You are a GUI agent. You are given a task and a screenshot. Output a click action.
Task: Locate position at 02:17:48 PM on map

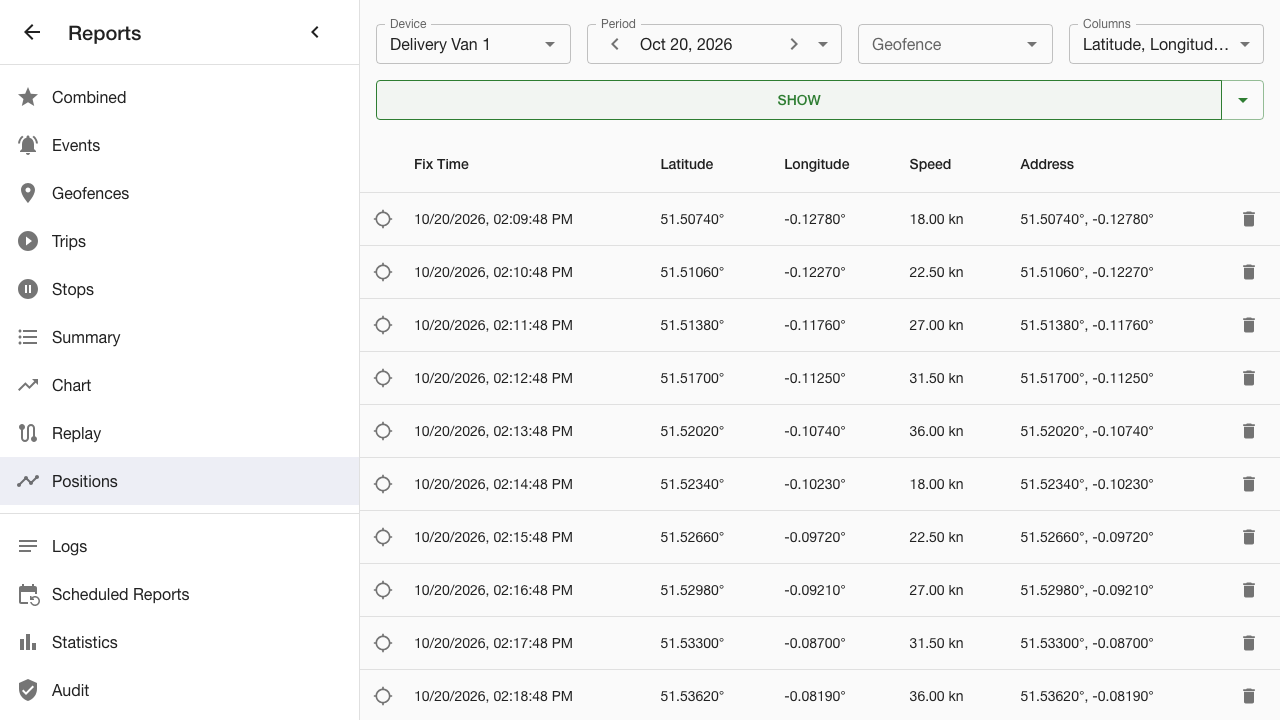[x=383, y=643]
